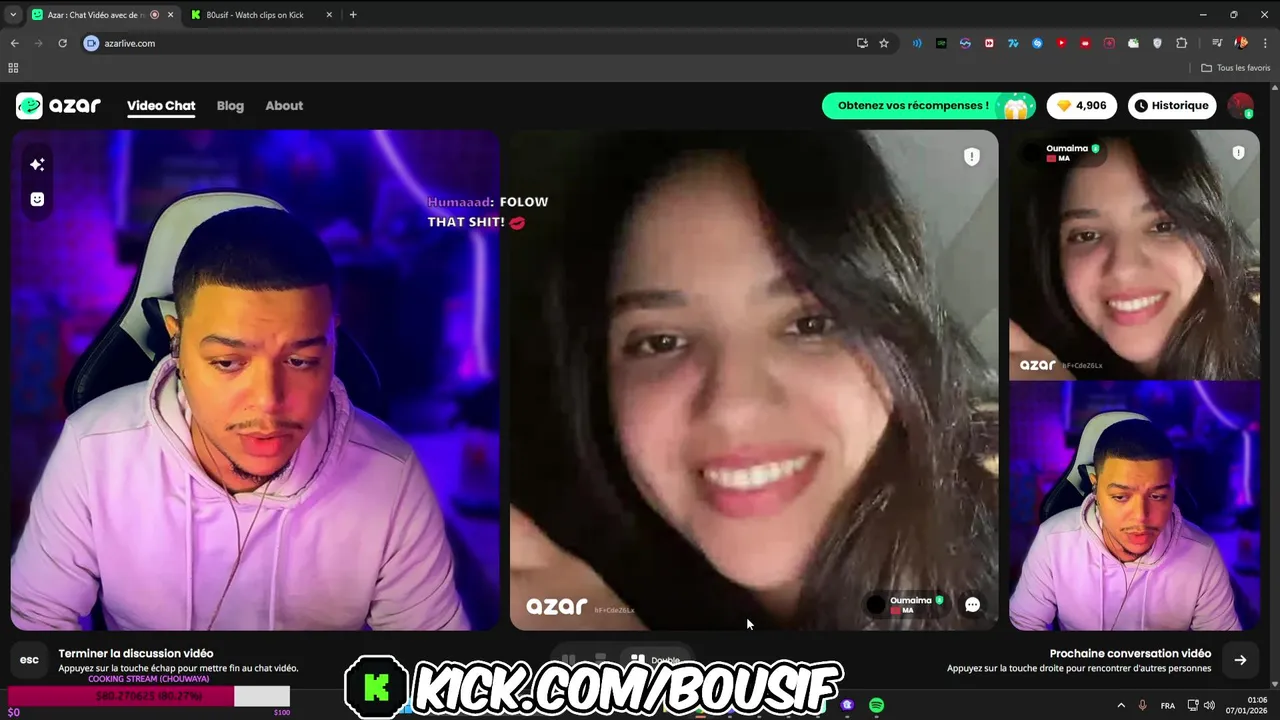Open the Shazam extension icon
1280x720 pixels.
click(1037, 43)
